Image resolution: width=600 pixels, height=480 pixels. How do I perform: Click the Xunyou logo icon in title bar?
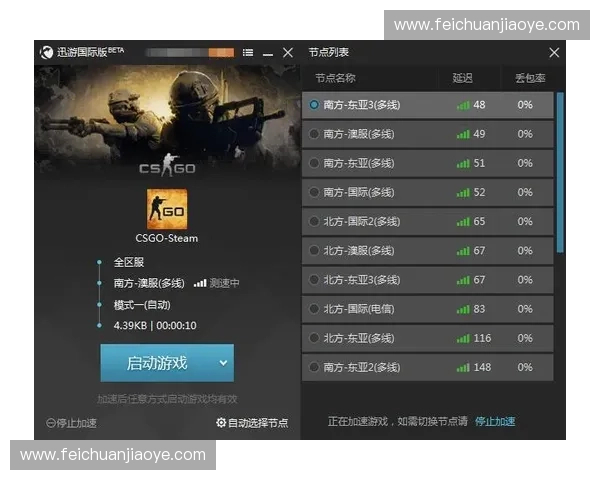point(46,52)
